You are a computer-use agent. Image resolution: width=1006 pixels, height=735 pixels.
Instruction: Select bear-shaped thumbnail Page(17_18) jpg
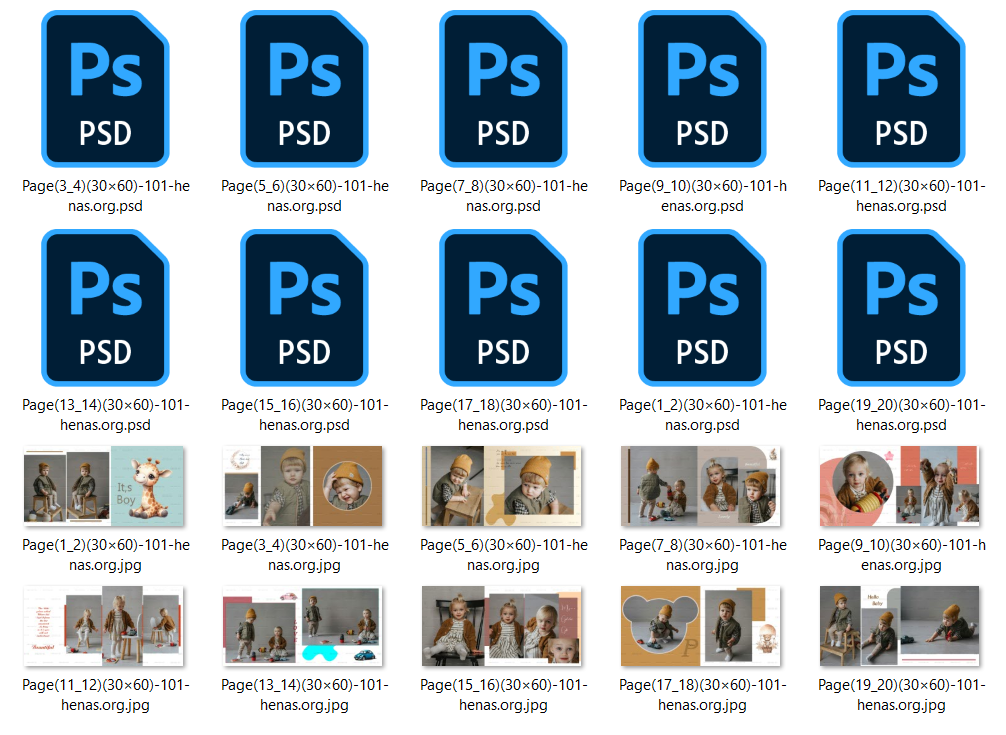[x=701, y=626]
